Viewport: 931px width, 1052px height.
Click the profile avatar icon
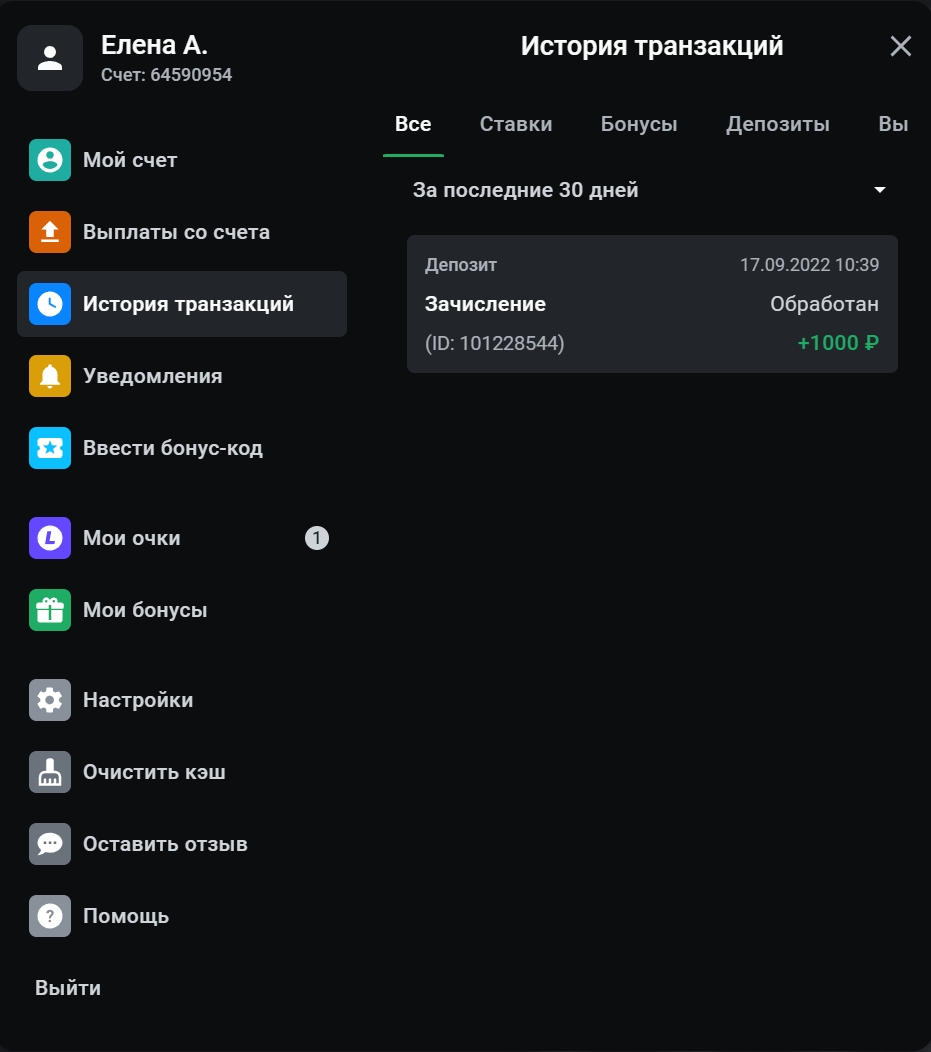(50, 58)
